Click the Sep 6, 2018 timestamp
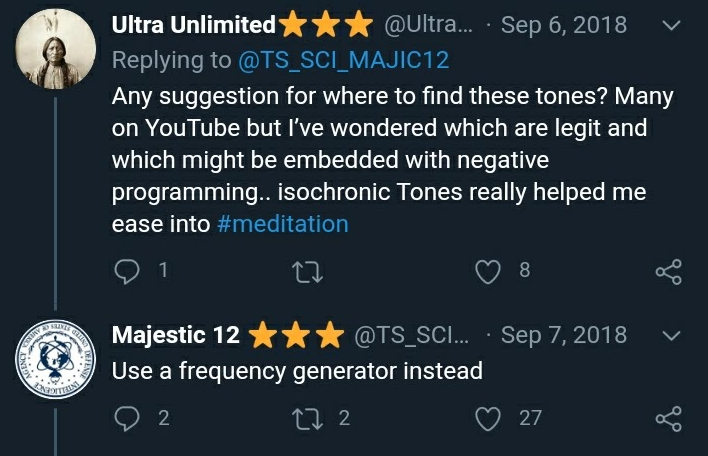Image resolution: width=708 pixels, height=456 pixels. (563, 26)
